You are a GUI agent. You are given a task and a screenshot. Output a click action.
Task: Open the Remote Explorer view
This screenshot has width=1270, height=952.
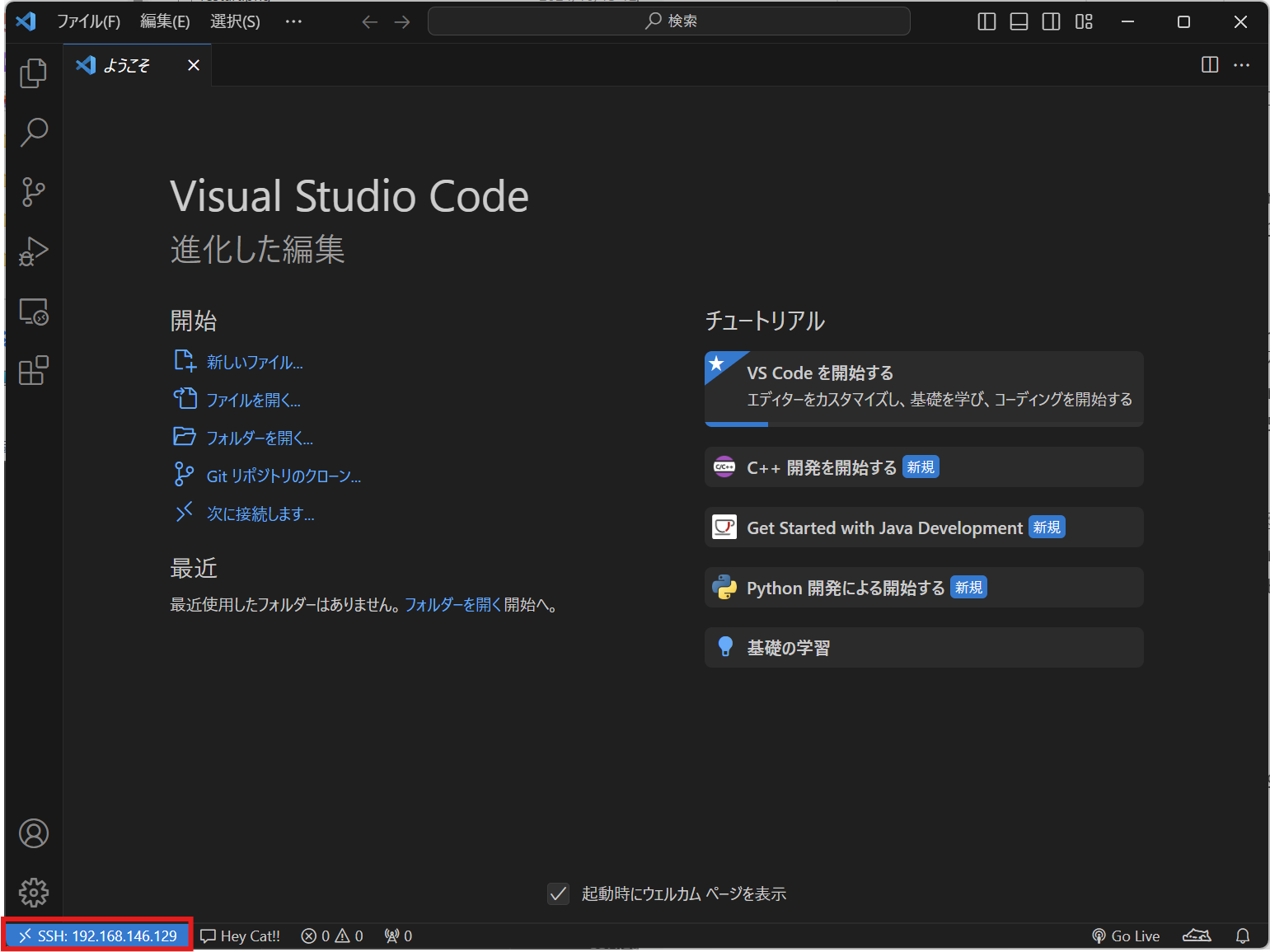tap(34, 311)
